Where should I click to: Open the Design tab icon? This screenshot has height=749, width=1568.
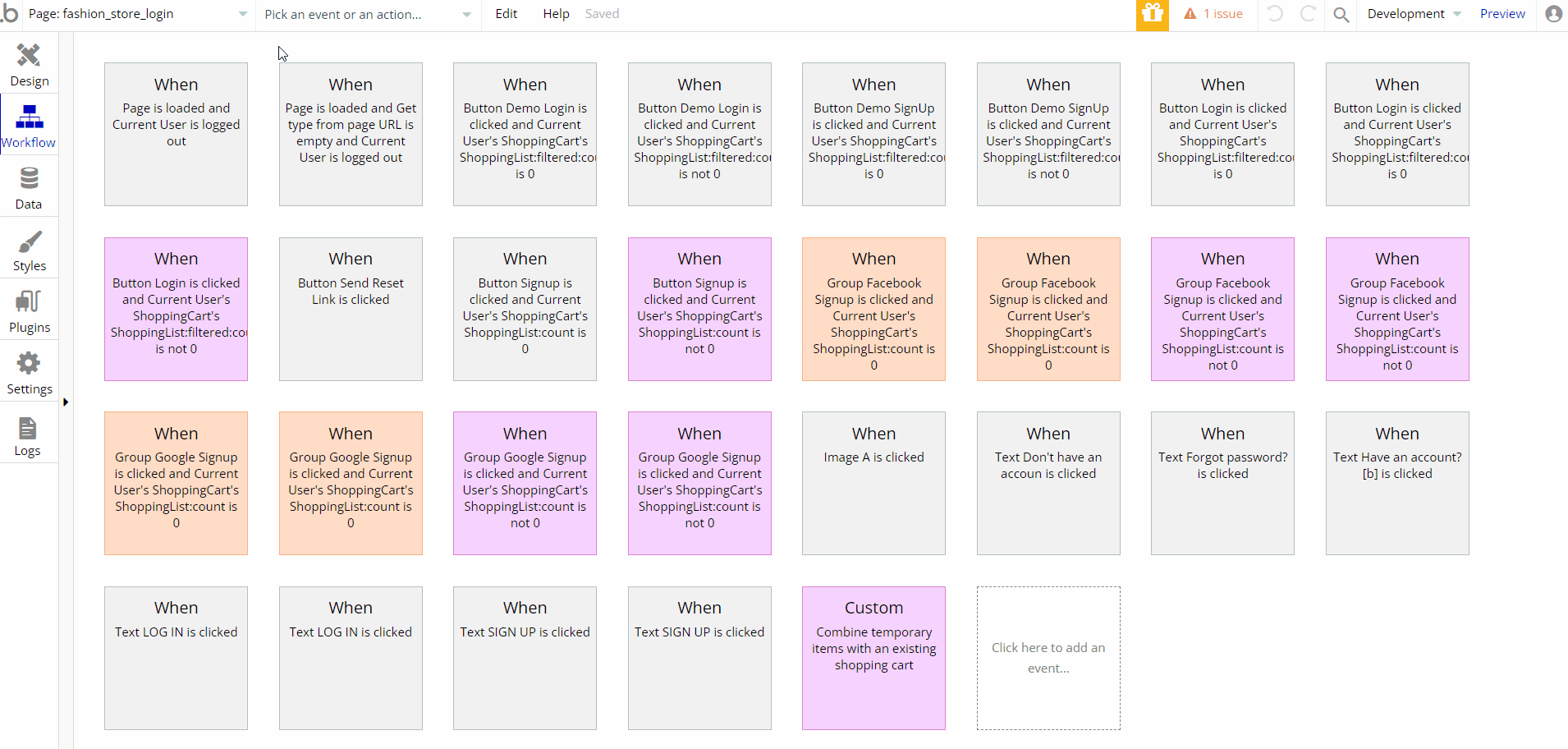[x=29, y=56]
